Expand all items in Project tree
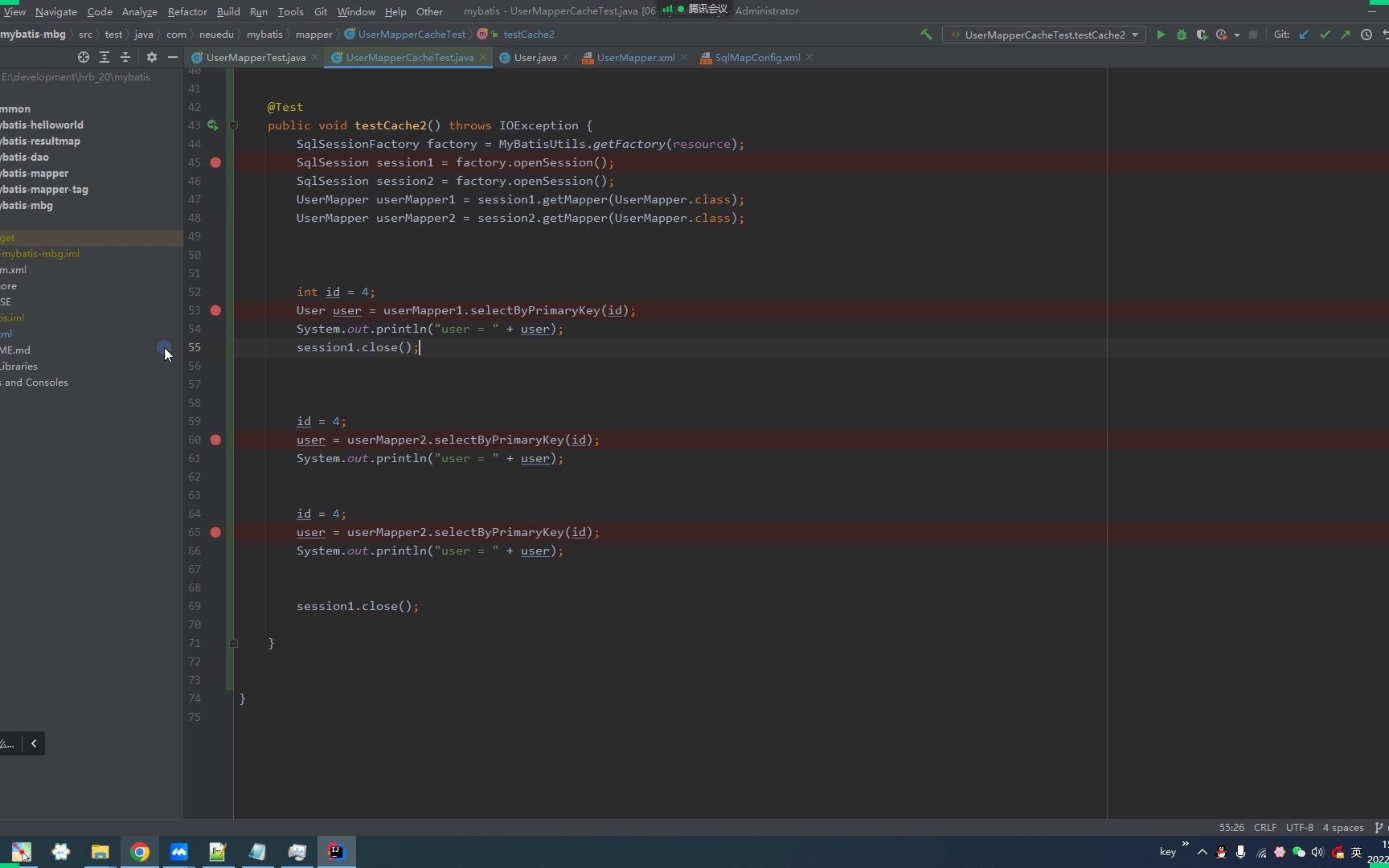Image resolution: width=1389 pixels, height=868 pixels. 104,57
